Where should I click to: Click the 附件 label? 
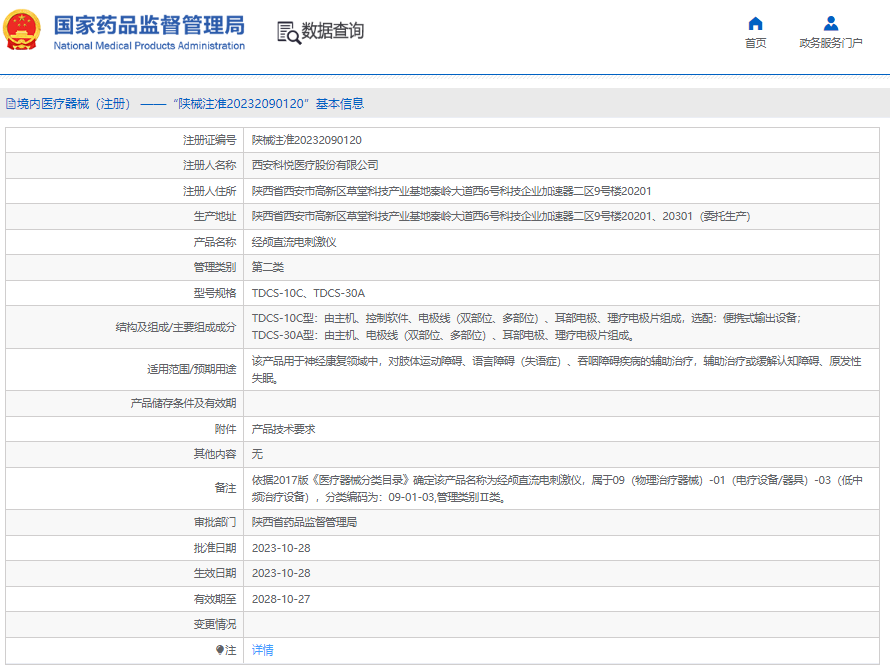pos(225,429)
